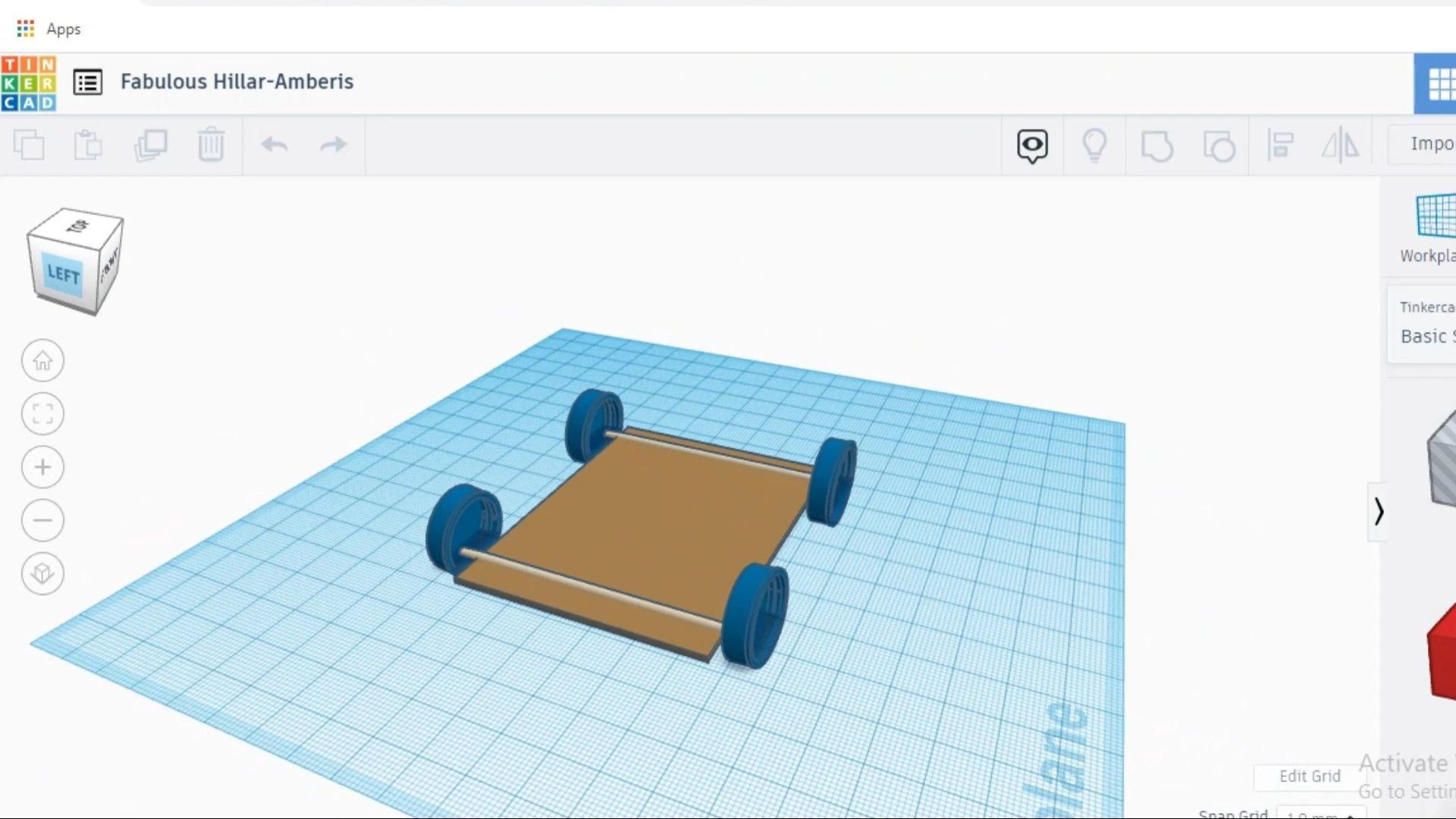
Task: Click the Paste clipboard icon
Action: point(88,144)
